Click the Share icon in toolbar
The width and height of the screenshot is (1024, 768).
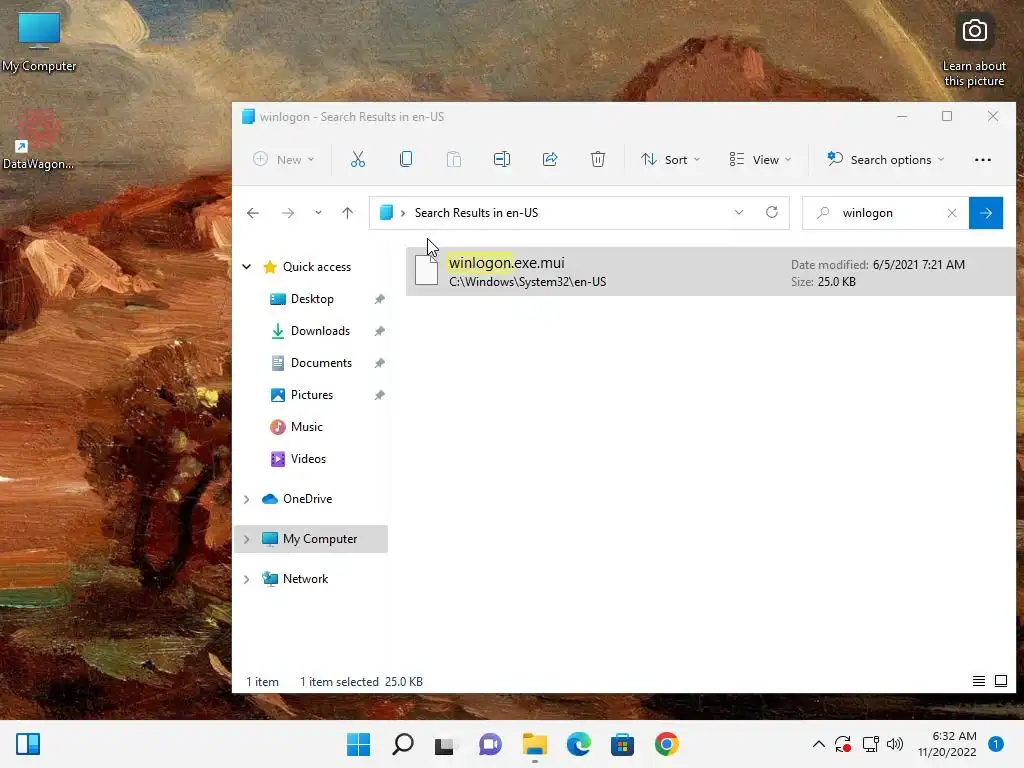tap(550, 159)
